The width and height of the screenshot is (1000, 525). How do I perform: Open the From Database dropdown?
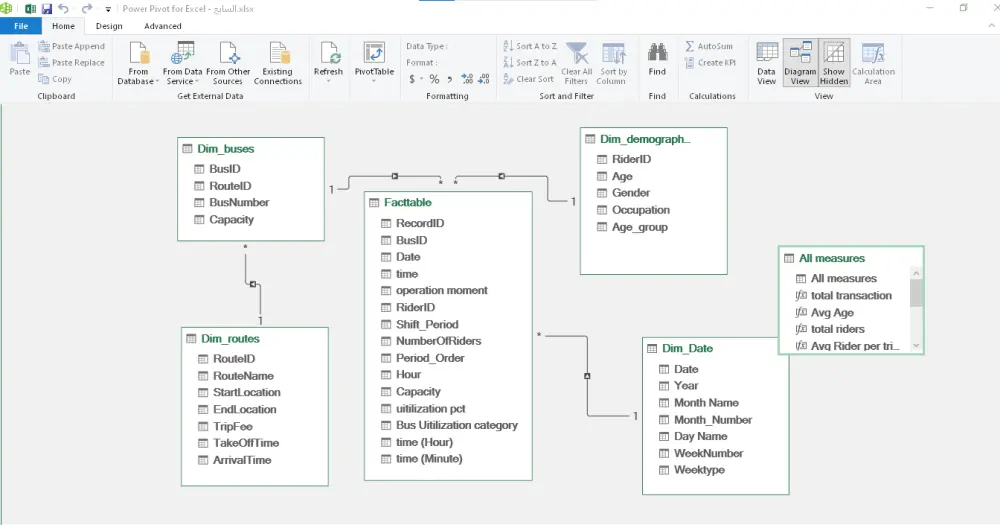point(138,63)
